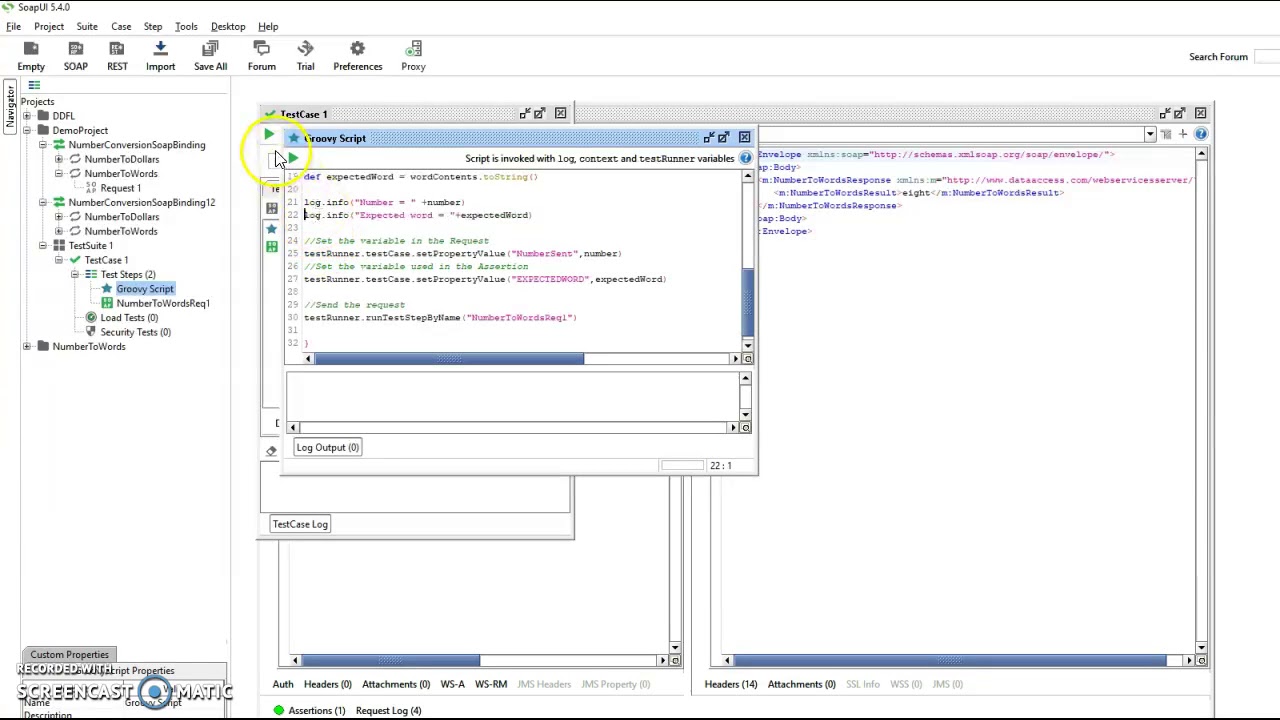Open the WS-RM tab

click(491, 684)
